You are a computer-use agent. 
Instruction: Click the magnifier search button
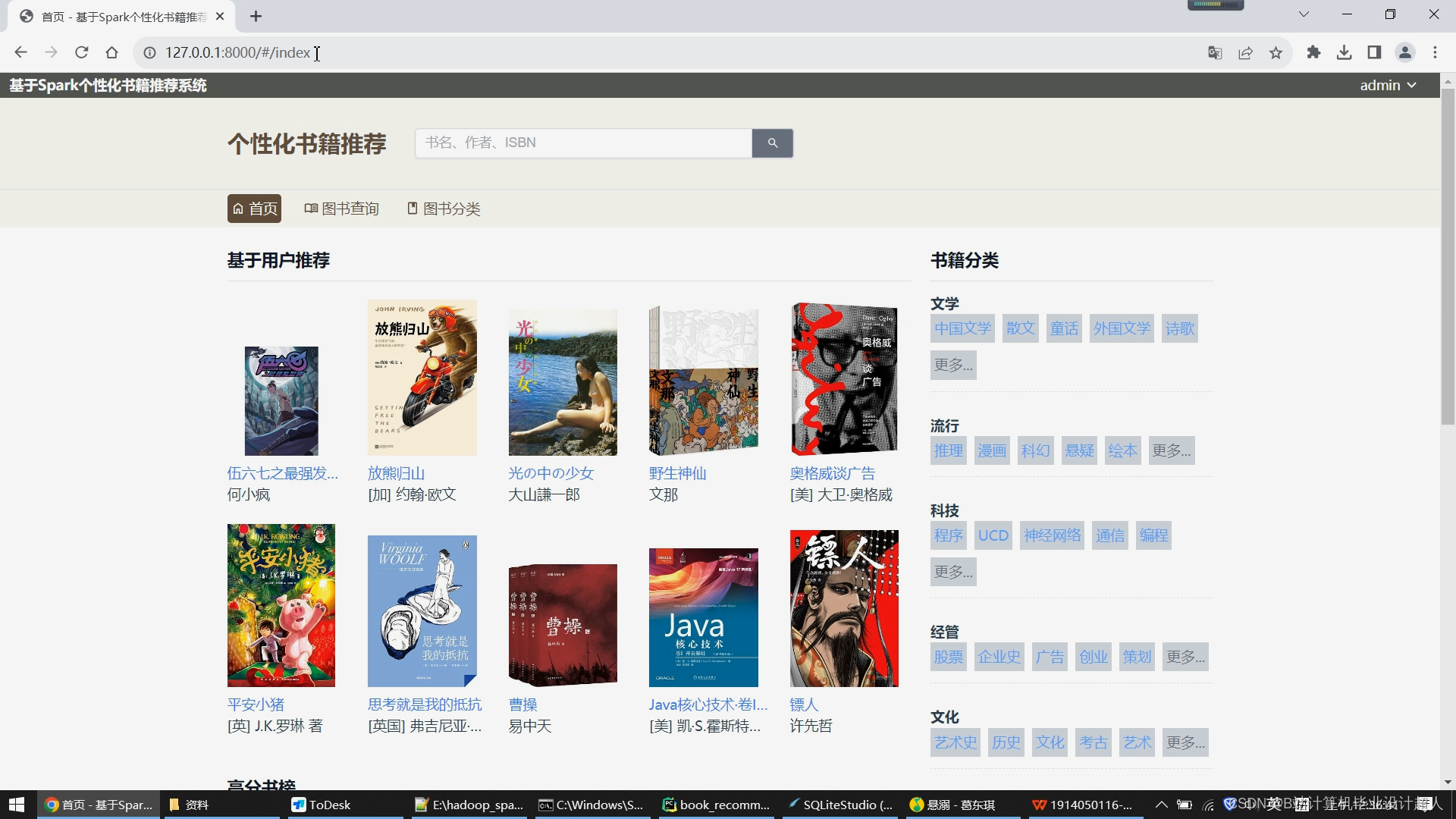(x=772, y=143)
